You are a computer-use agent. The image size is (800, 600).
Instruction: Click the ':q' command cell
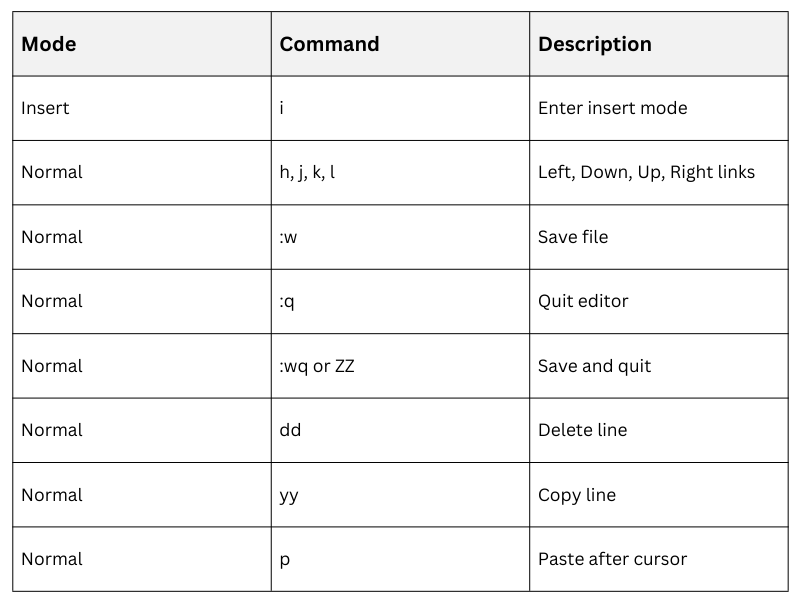288,301
